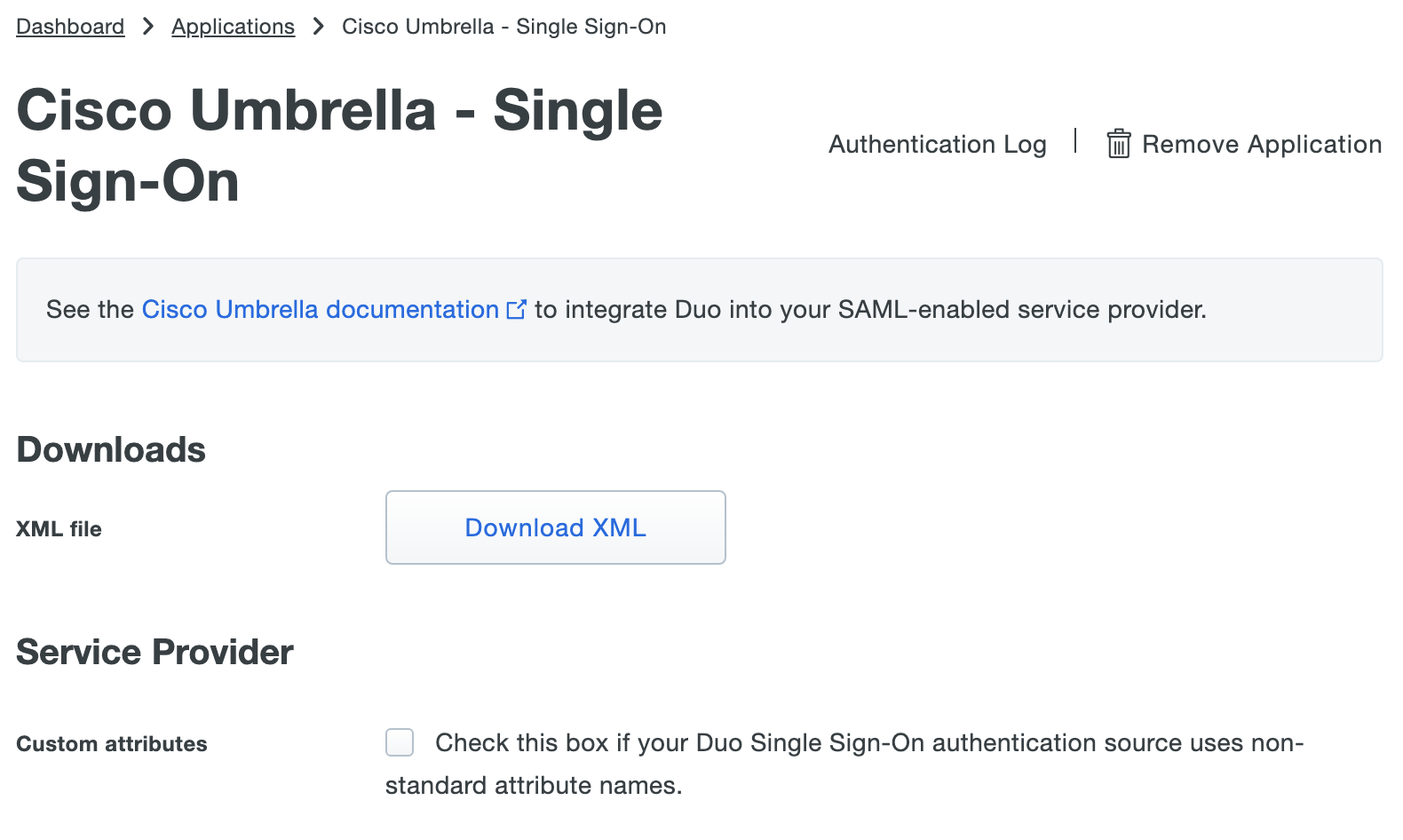This screenshot has height=840, width=1403.
Task: Click Remove Application
Action: point(1263,144)
